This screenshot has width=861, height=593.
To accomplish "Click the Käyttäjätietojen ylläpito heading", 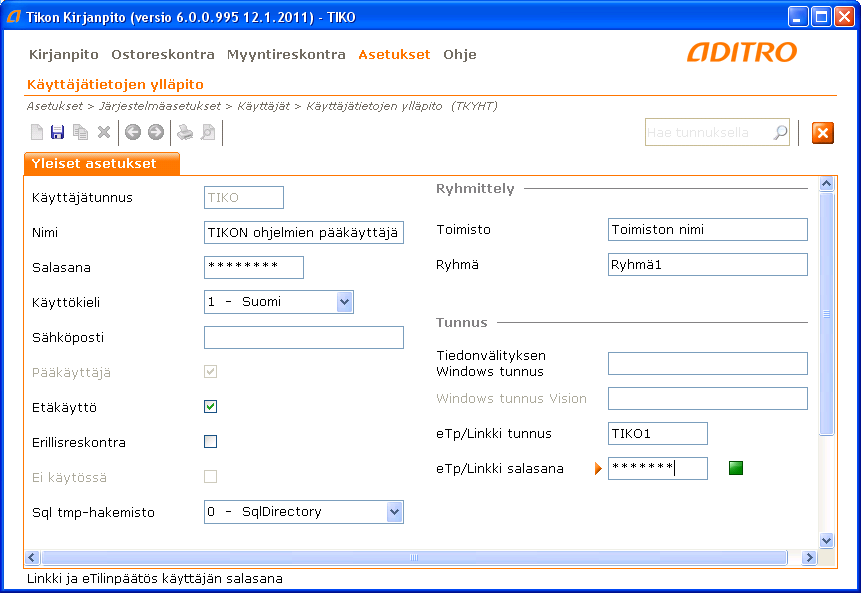I will (115, 85).
